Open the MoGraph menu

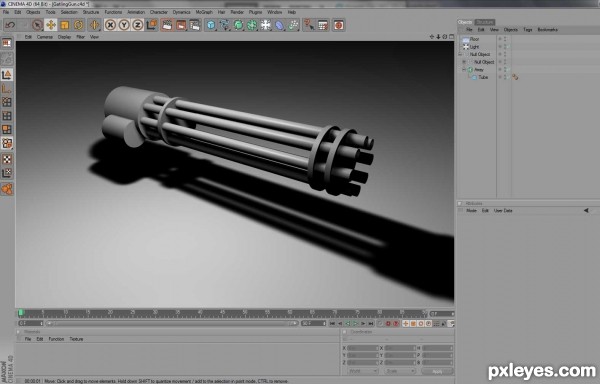204,12
